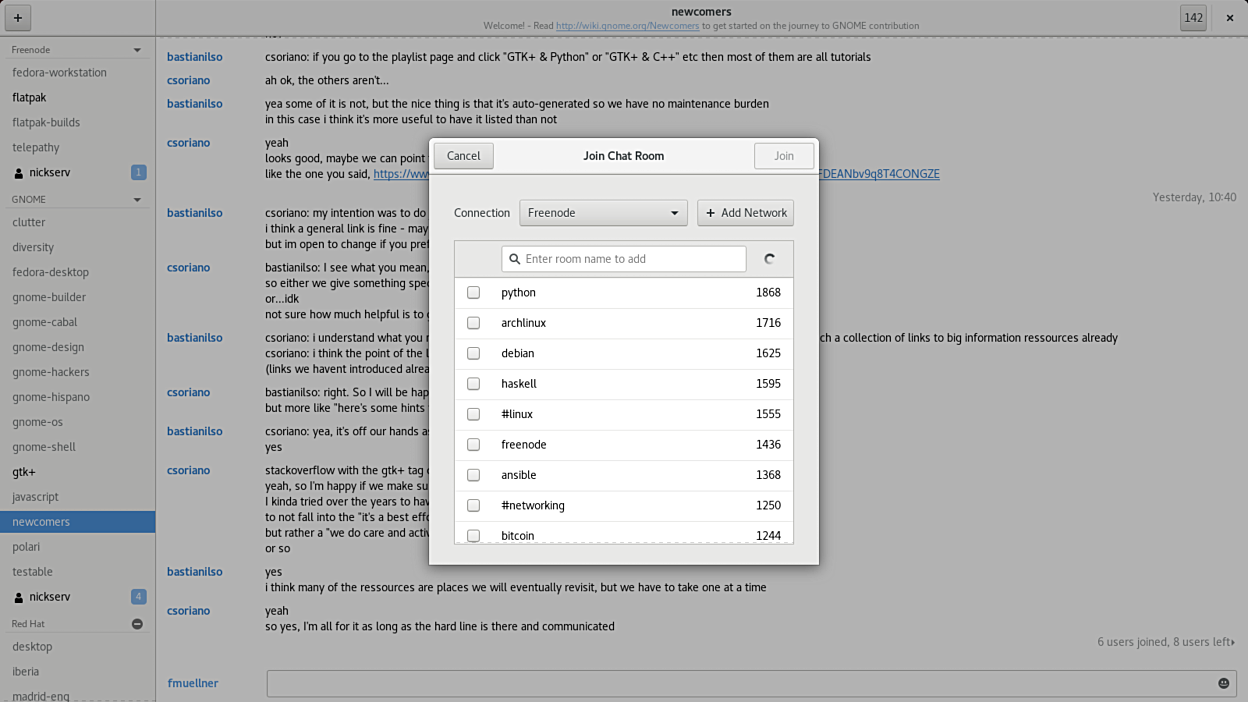This screenshot has height=702, width=1248.
Task: Open nickserv private chat under GNOME
Action: 50,597
